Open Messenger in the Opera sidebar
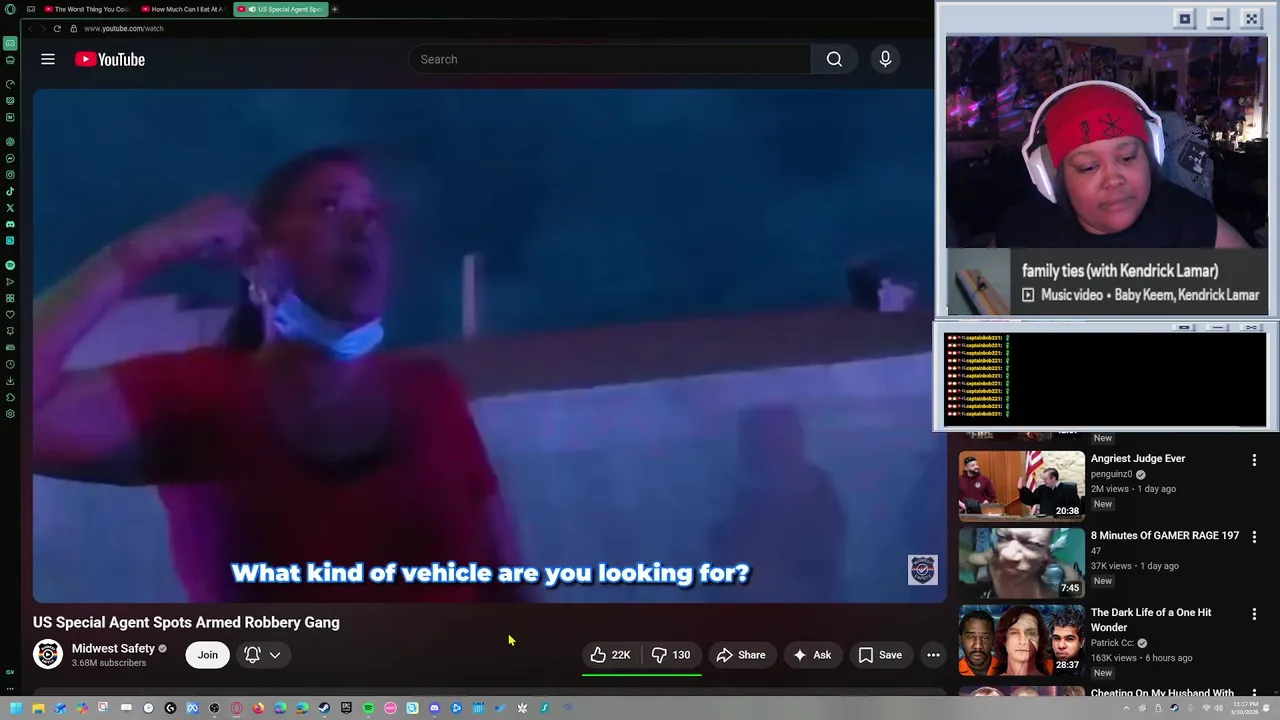Viewport: 1280px width, 720px height. pyautogui.click(x=10, y=158)
